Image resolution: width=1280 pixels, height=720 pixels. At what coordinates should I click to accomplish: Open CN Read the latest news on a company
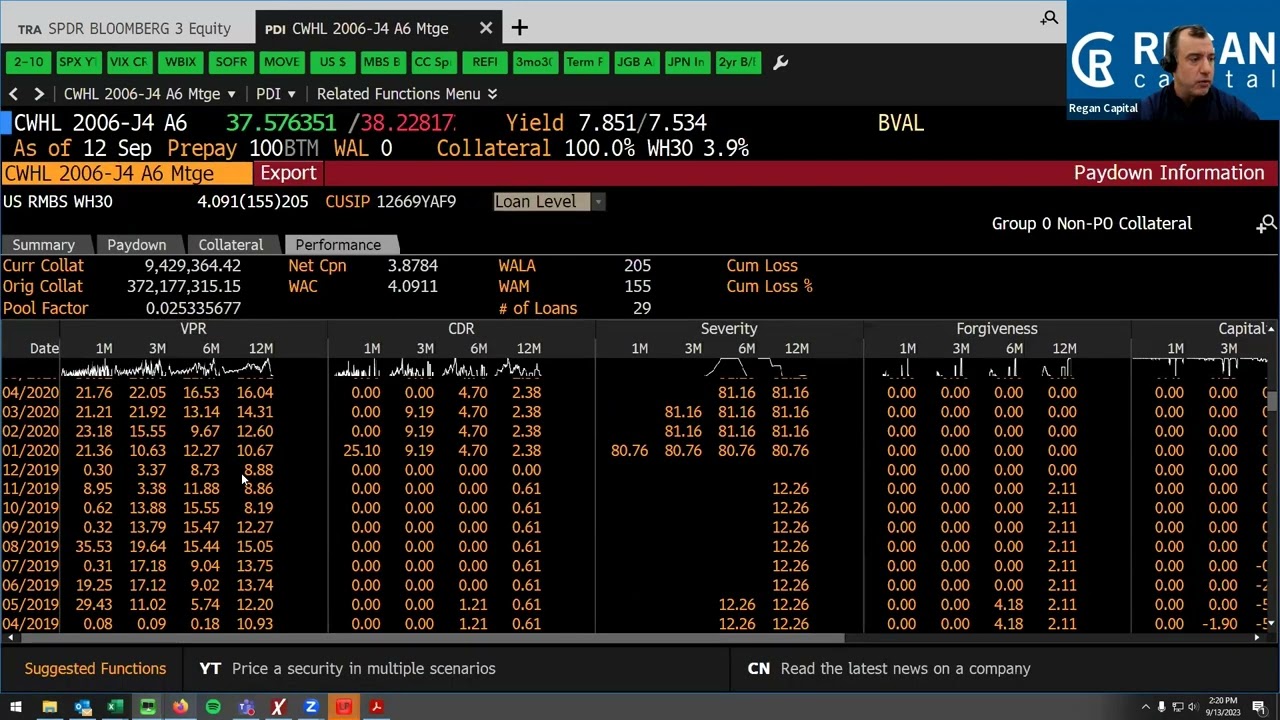pyautogui.click(x=889, y=669)
